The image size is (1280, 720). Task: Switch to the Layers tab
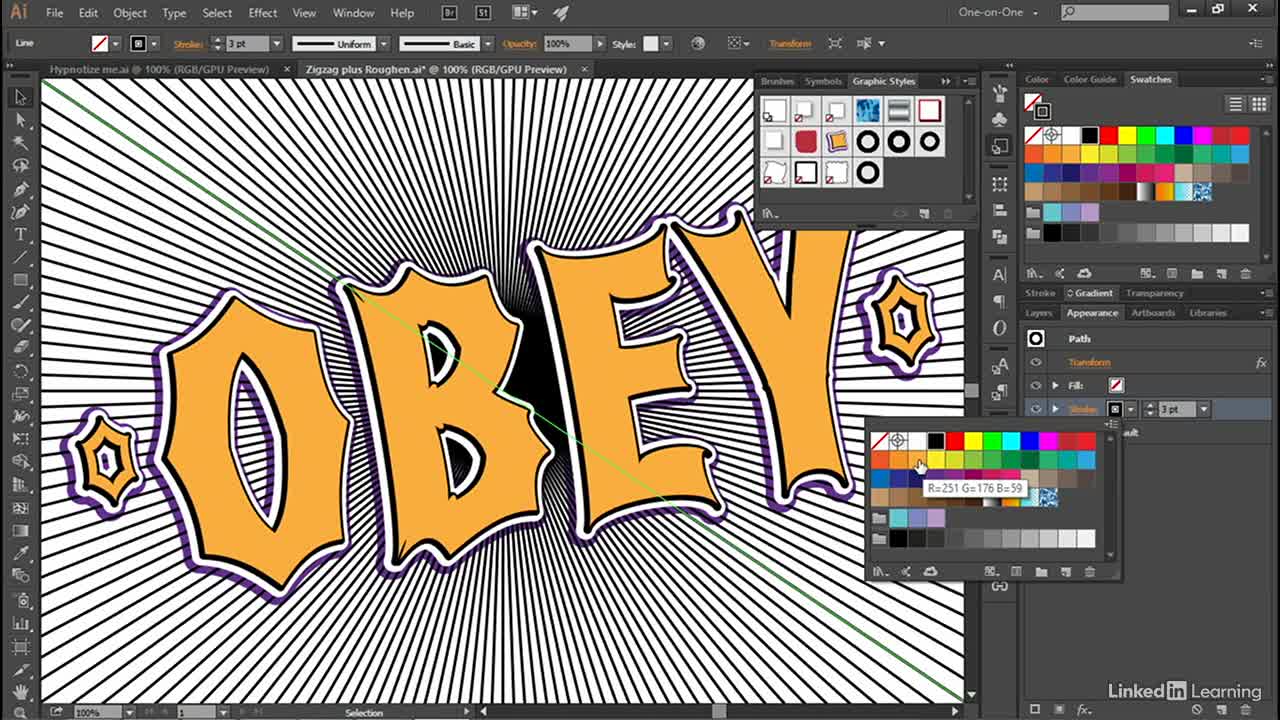[x=1039, y=313]
